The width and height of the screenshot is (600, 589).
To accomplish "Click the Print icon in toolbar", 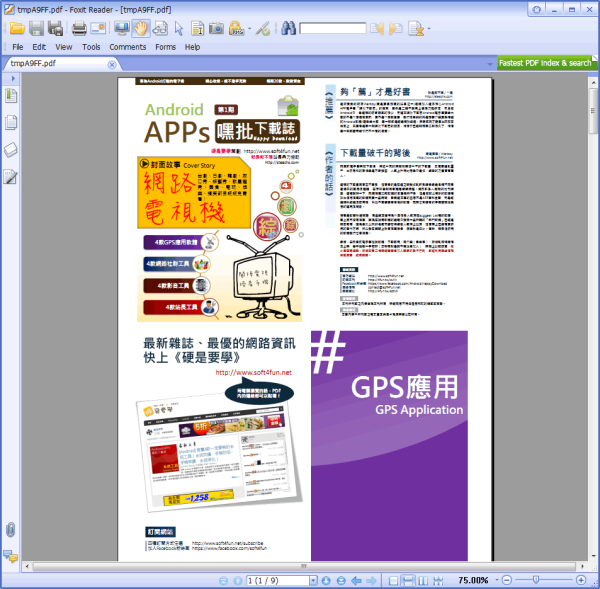I will tap(78, 28).
